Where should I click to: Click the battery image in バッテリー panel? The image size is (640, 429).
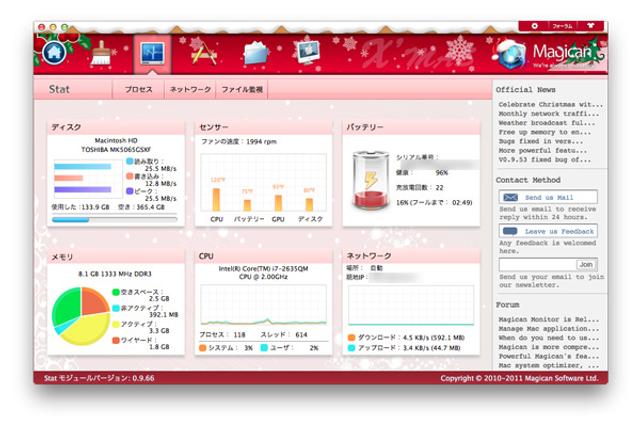pyautogui.click(x=370, y=183)
